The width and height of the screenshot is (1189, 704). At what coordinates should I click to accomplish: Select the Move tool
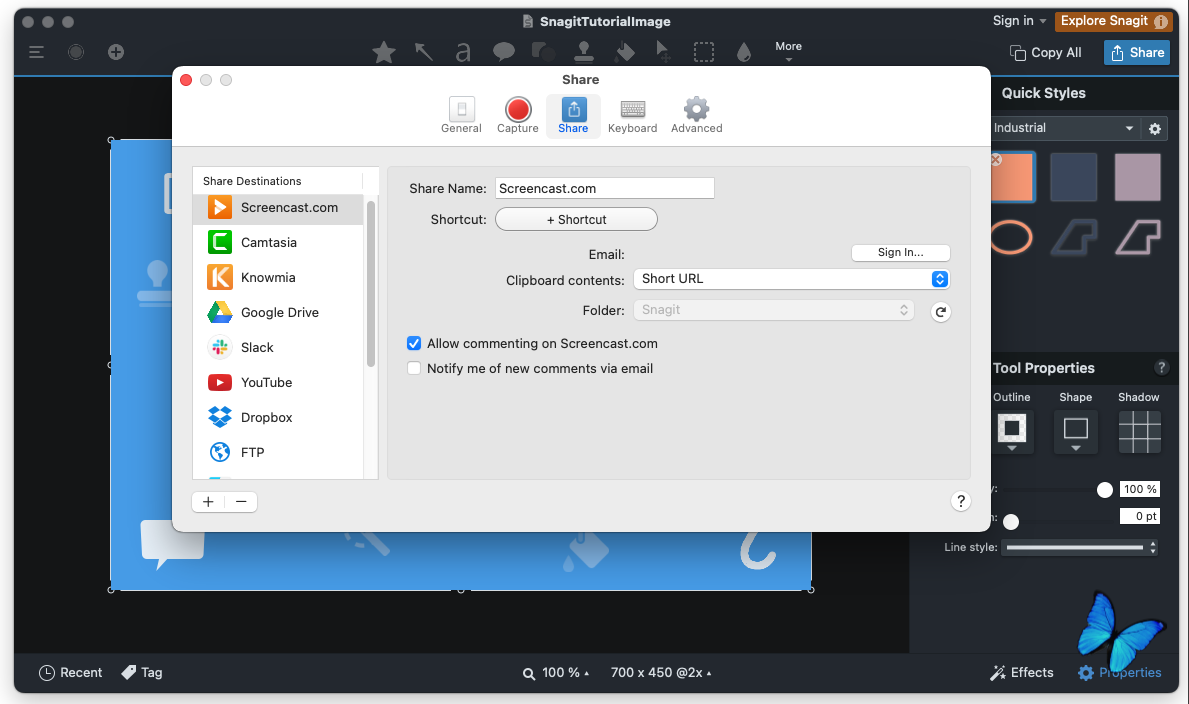click(x=663, y=52)
